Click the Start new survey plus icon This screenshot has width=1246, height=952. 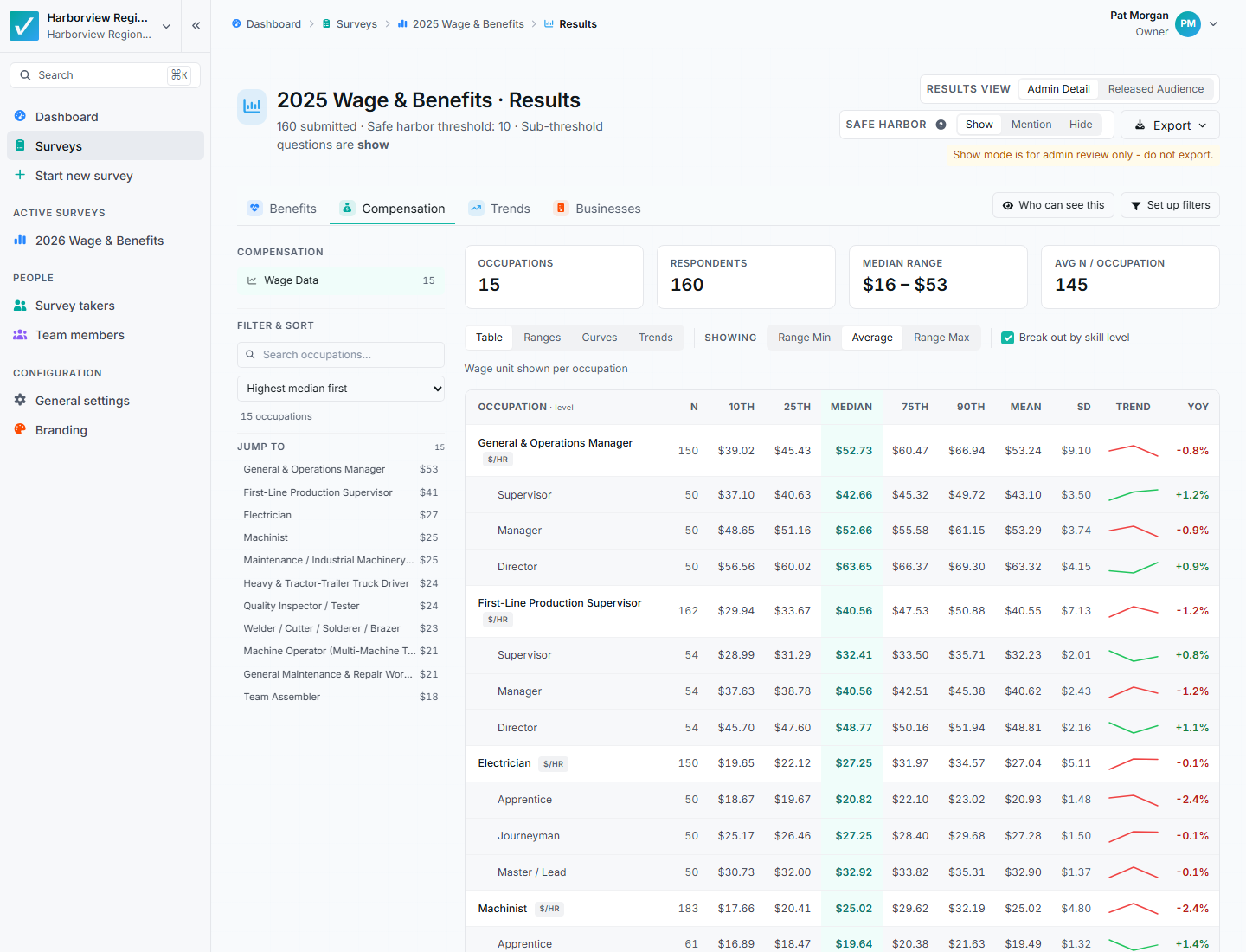click(20, 175)
